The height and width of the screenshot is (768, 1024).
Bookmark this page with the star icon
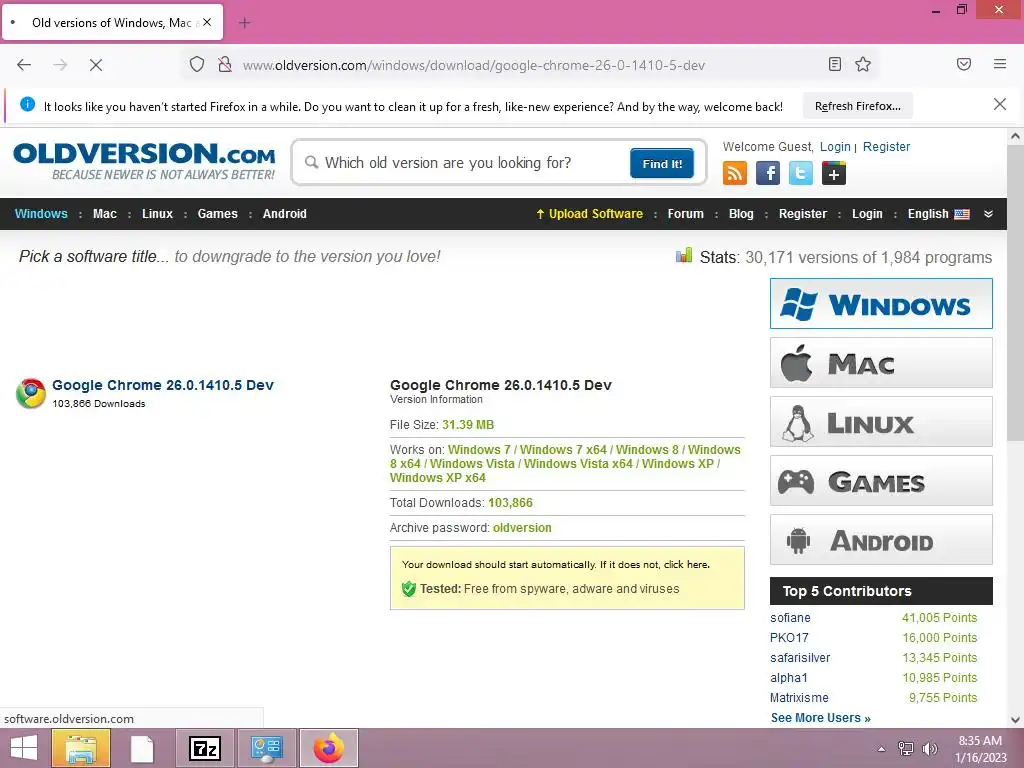pyautogui.click(x=863, y=64)
